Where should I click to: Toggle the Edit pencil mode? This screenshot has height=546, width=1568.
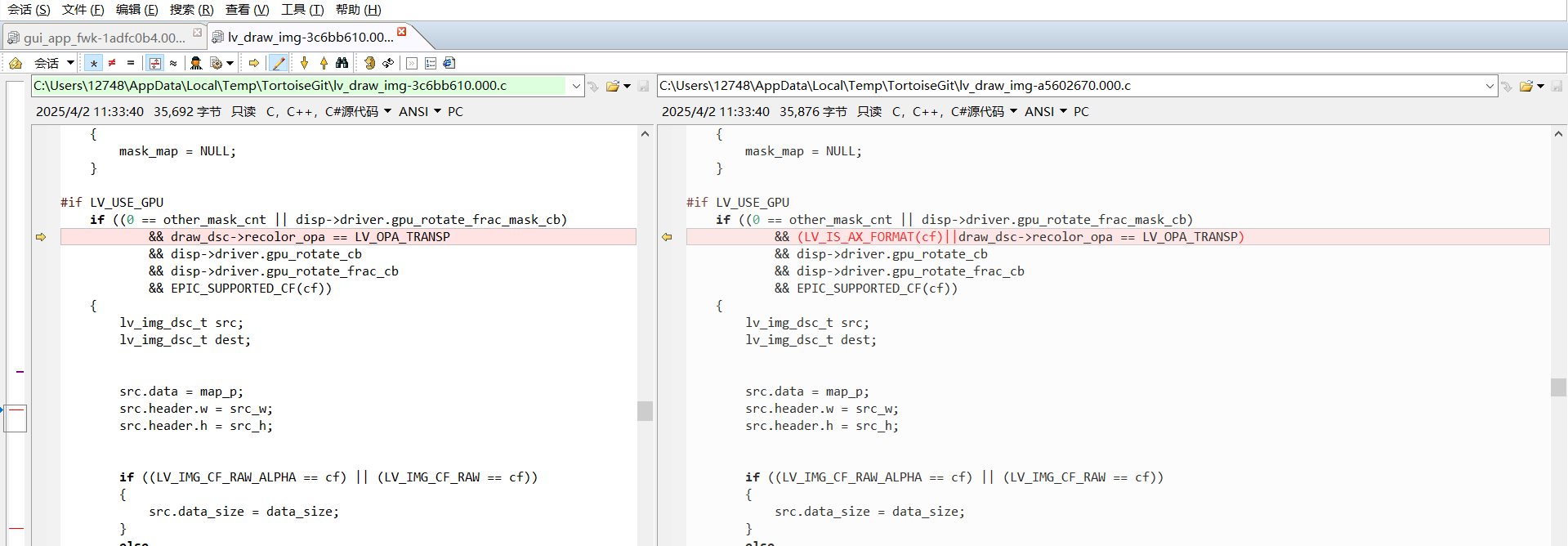pyautogui.click(x=279, y=63)
